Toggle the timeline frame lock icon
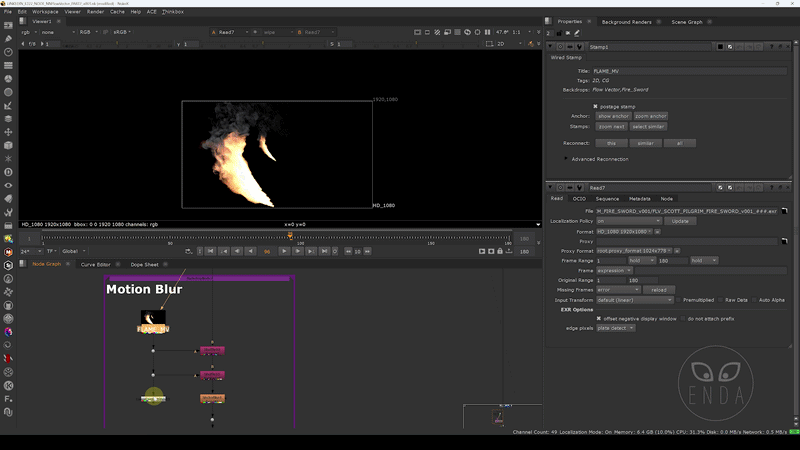Image resolution: width=800 pixels, height=450 pixels. [500, 251]
